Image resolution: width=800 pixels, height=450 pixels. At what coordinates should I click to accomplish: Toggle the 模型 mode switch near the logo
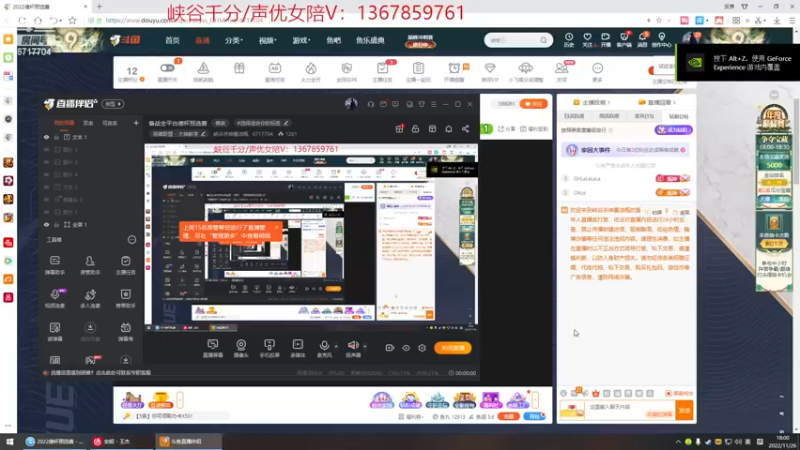click(113, 104)
